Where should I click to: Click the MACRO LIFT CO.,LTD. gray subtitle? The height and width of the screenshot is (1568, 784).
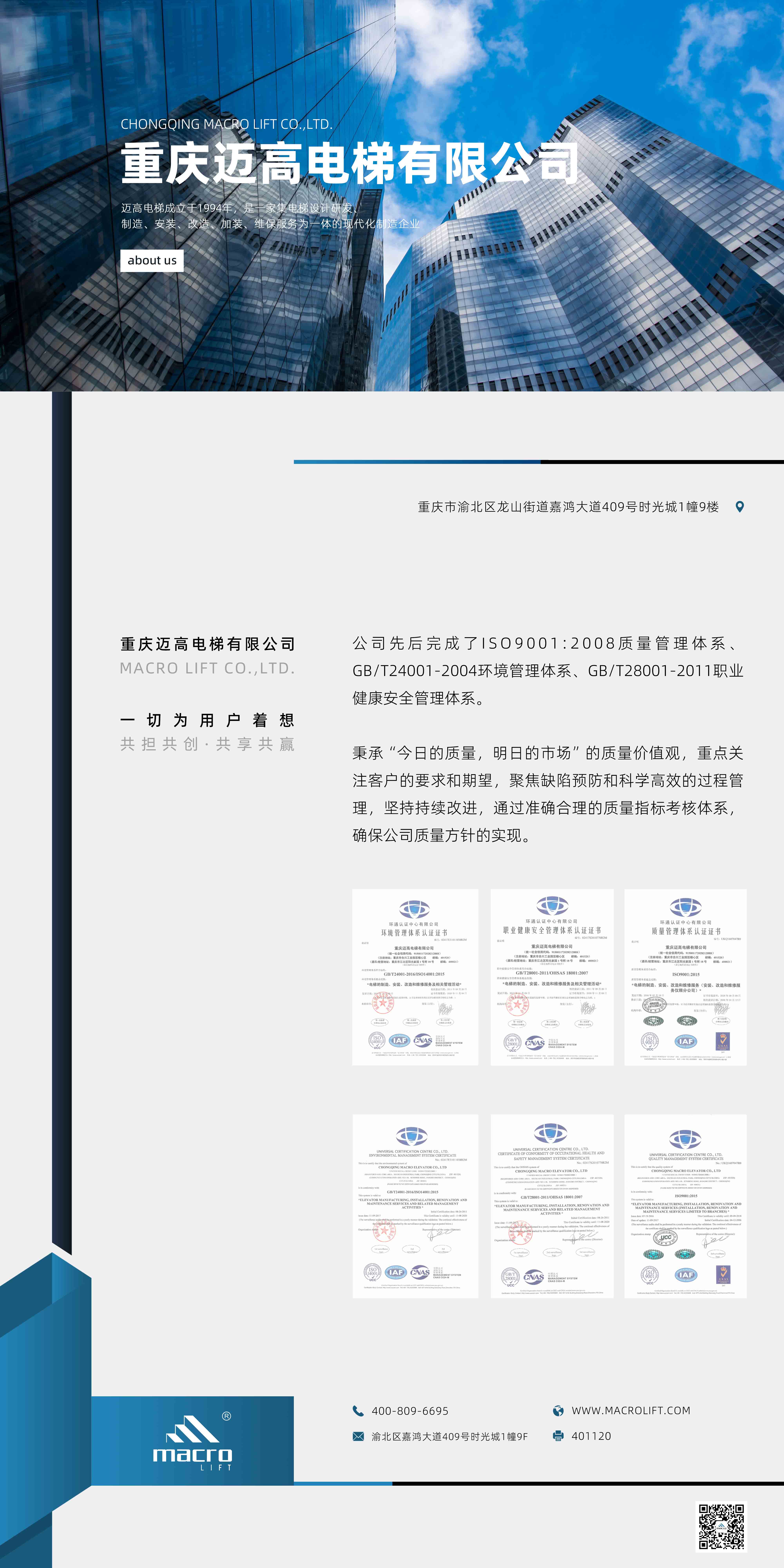207,668
